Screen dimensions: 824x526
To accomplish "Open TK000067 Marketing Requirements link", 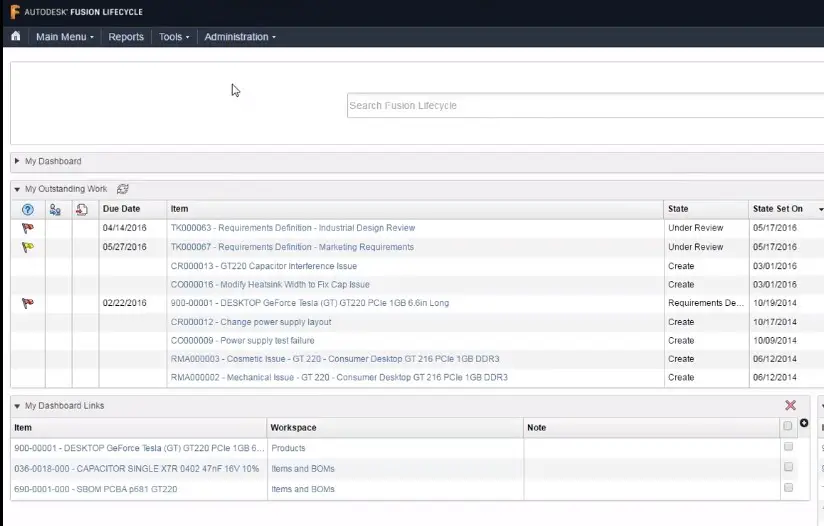I will pos(292,247).
